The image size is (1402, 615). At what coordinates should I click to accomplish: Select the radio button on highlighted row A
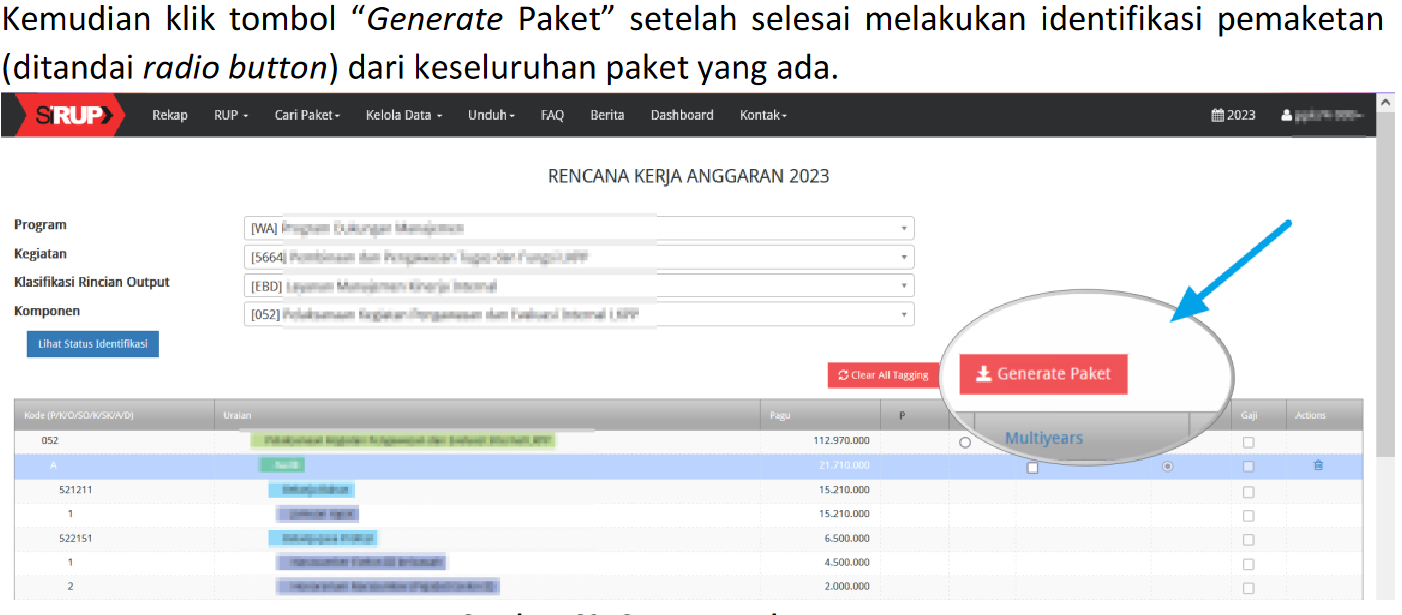coord(1167,466)
